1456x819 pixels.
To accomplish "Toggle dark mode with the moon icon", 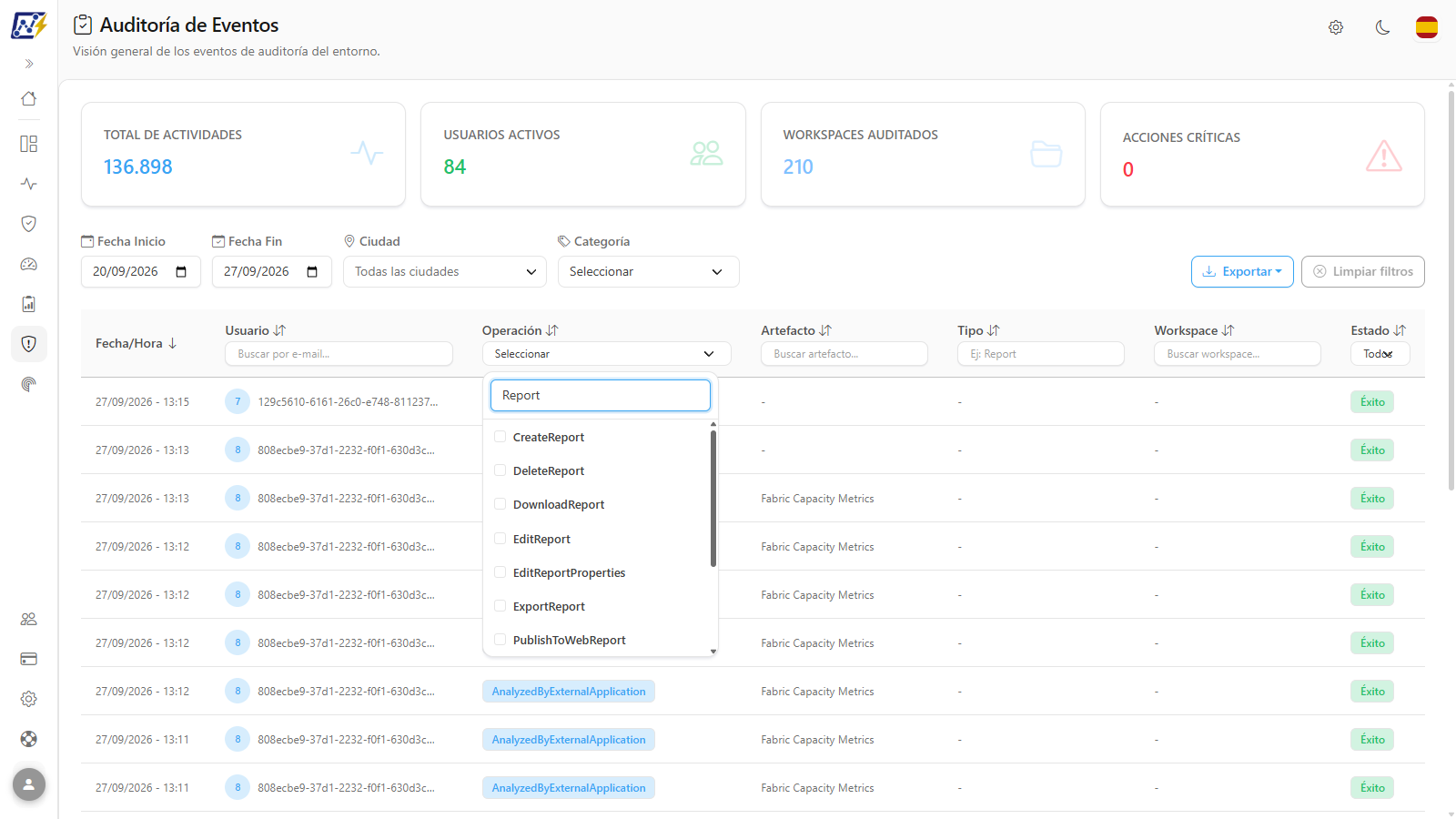I will 1382,27.
